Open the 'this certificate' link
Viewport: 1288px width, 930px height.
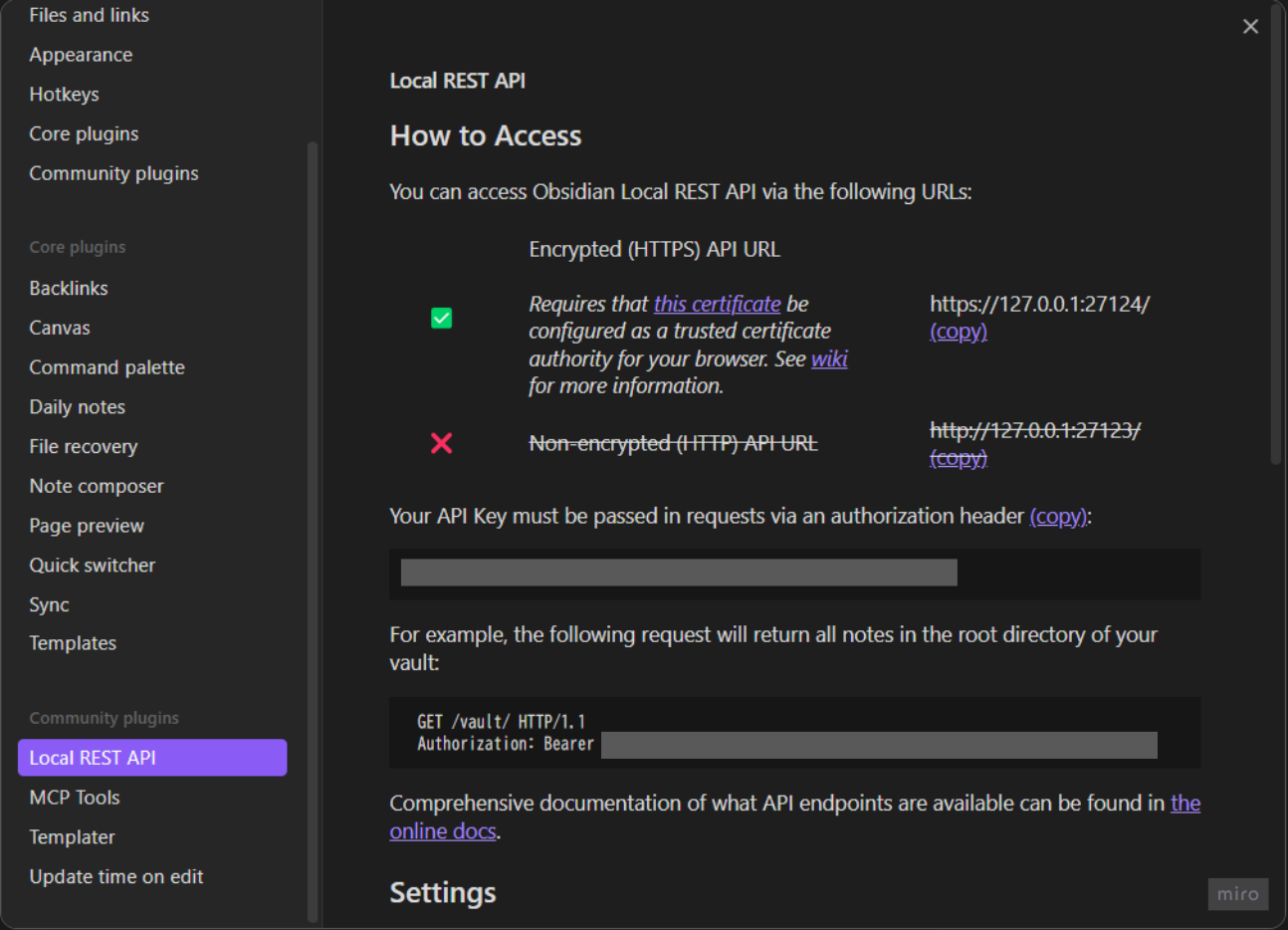717,304
